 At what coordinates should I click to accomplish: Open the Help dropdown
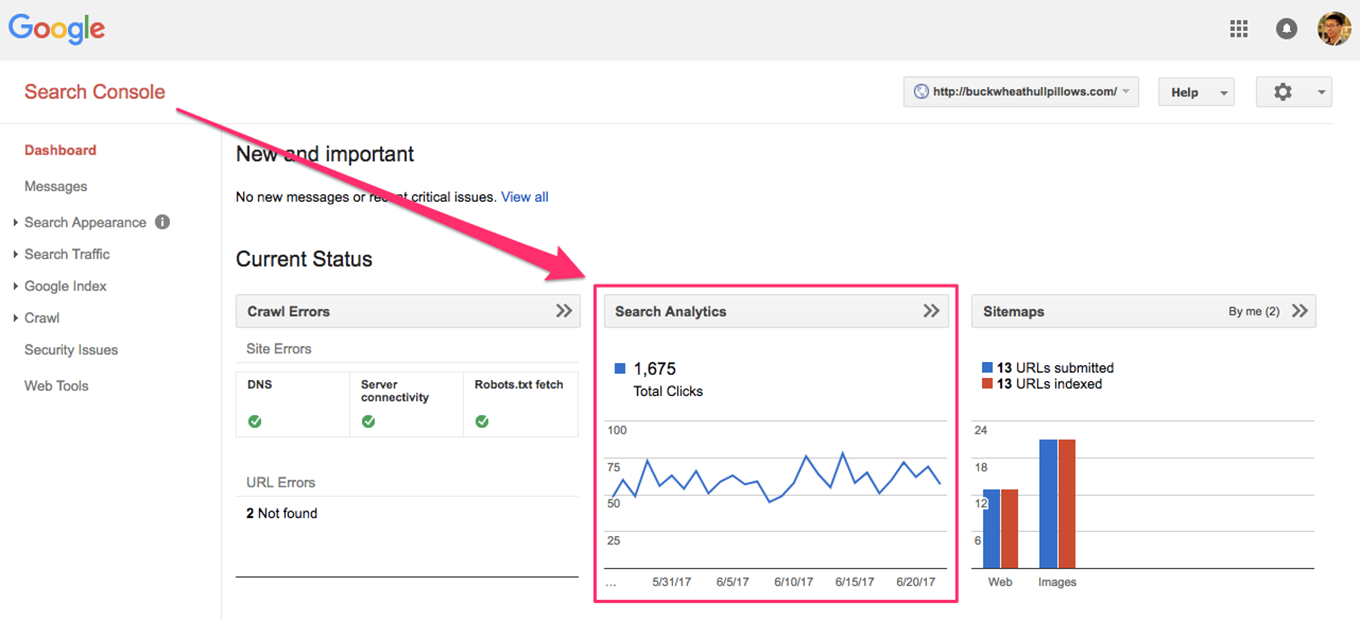pyautogui.click(x=1196, y=92)
